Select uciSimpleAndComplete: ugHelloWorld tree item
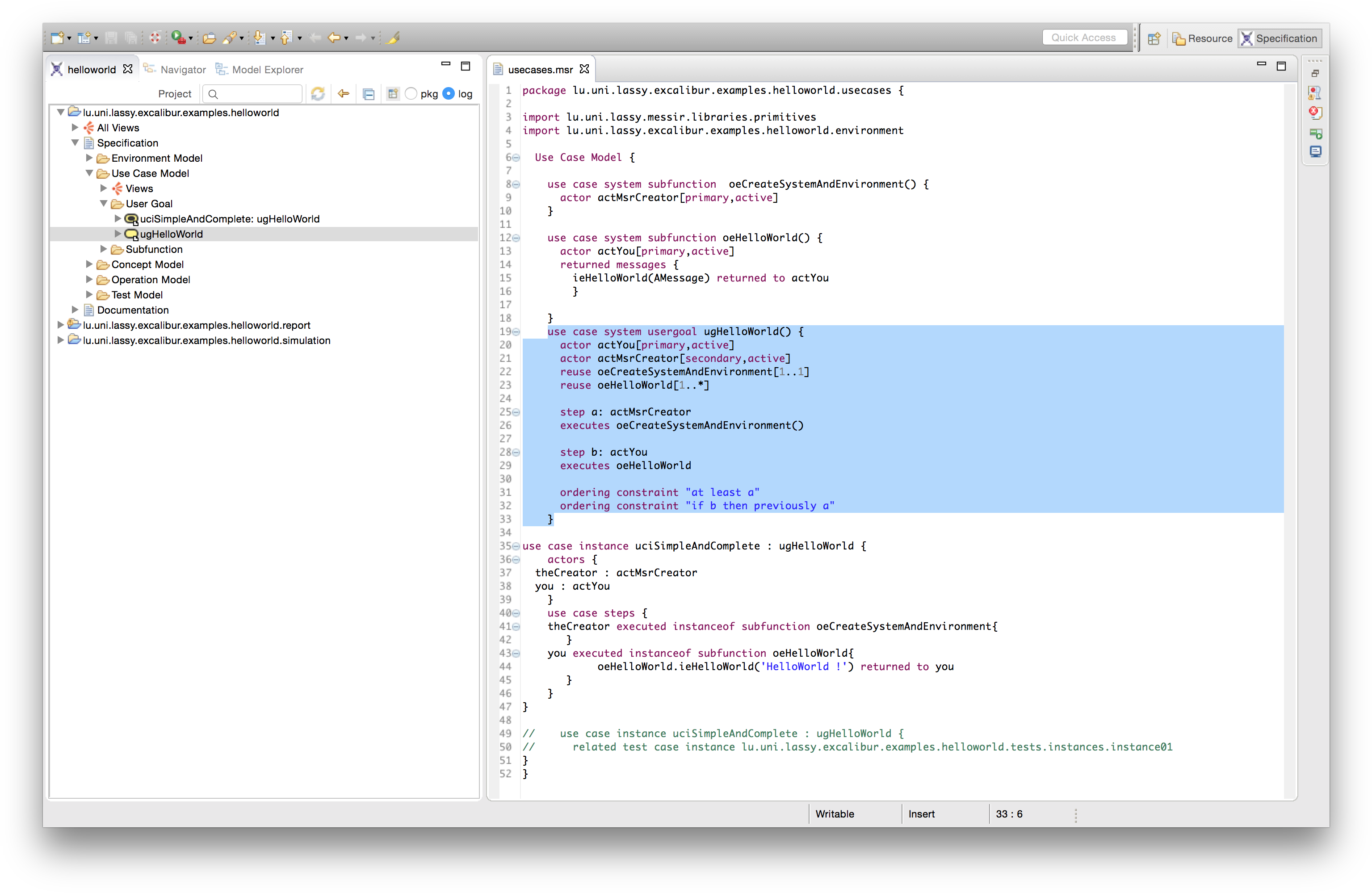Viewport: 1372px width, 893px height. click(x=230, y=219)
